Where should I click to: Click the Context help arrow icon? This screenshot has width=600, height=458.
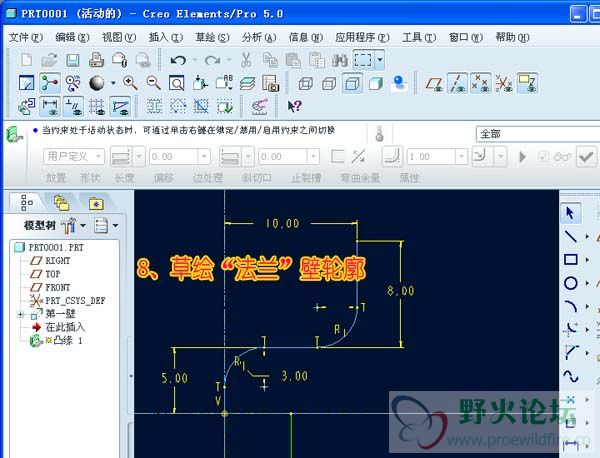(294, 106)
